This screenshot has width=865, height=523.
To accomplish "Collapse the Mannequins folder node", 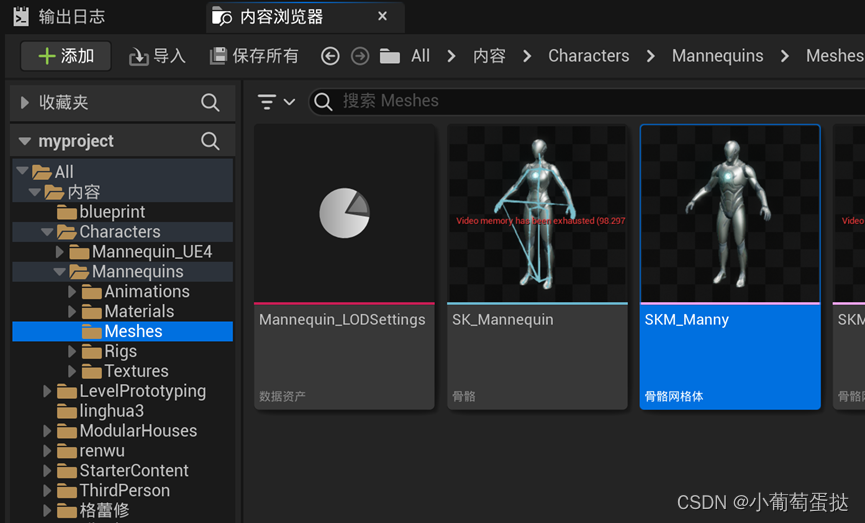I will (x=60, y=271).
